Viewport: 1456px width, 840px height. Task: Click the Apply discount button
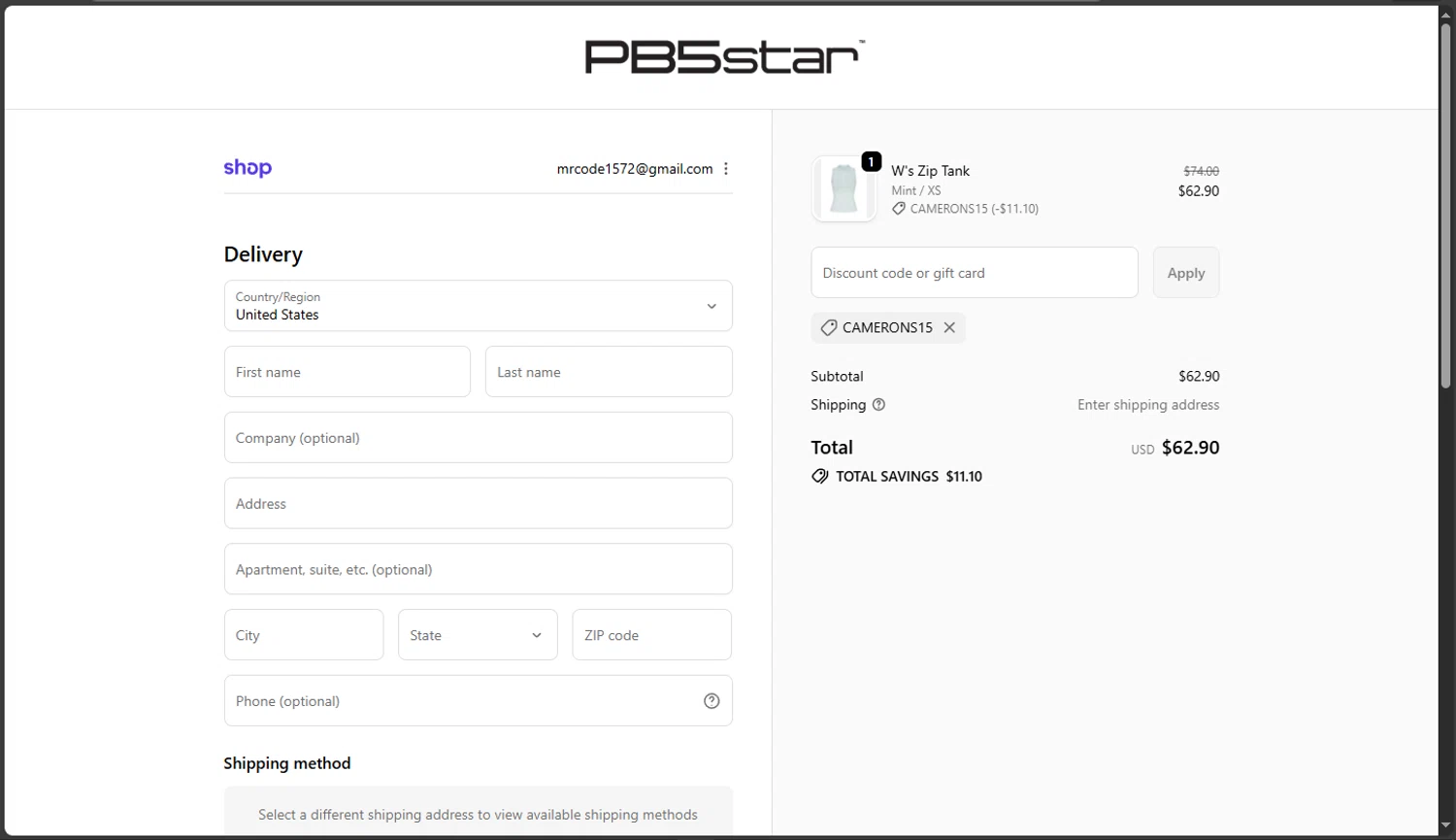tap(1186, 273)
